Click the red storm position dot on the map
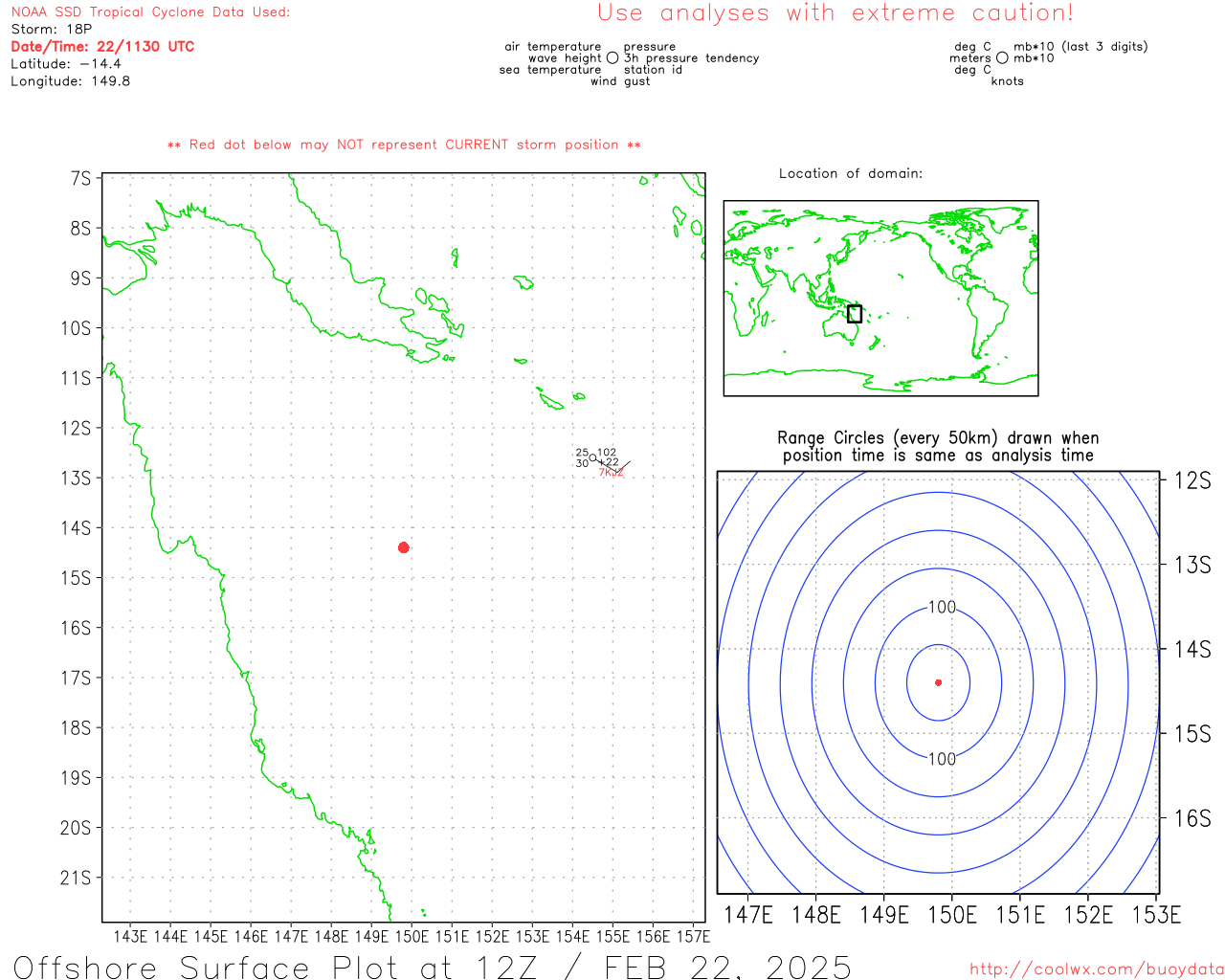Screen dimensions: 1225x980 tap(403, 547)
